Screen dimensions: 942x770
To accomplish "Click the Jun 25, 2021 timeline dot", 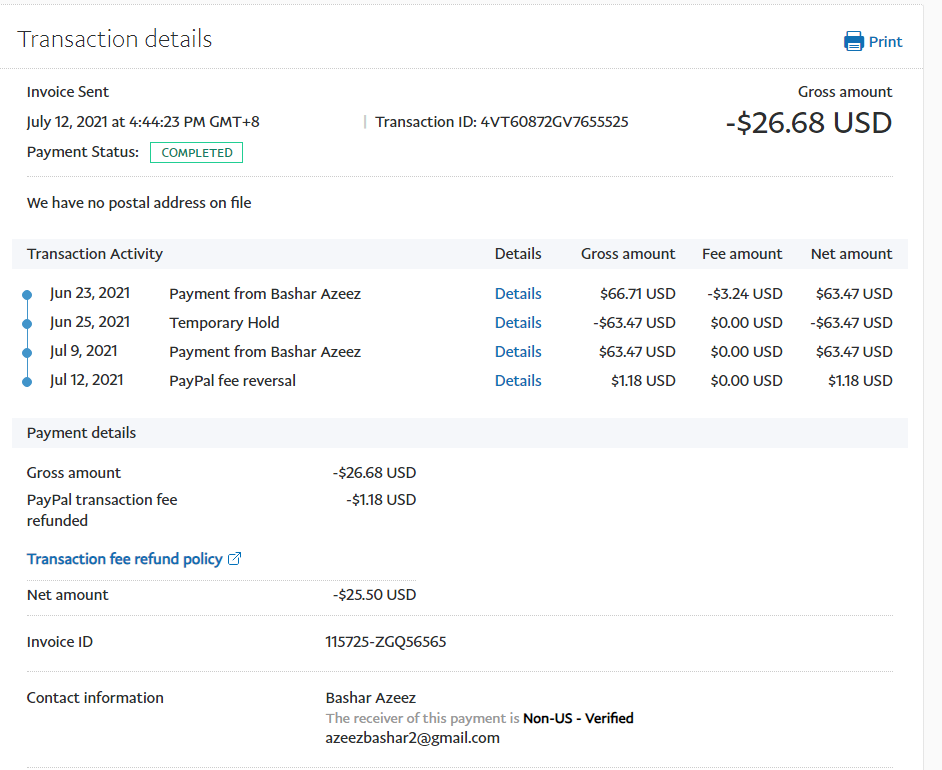I will point(28,323).
